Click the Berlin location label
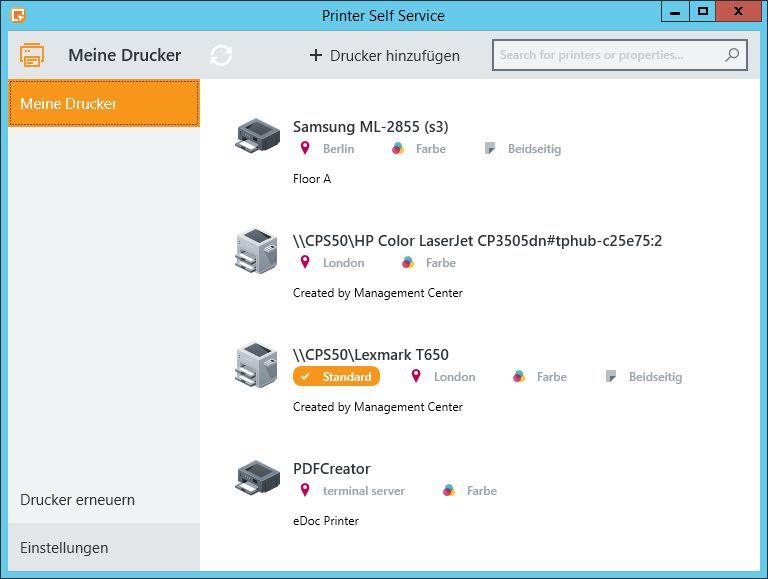The height and width of the screenshot is (579, 768). click(x=338, y=148)
